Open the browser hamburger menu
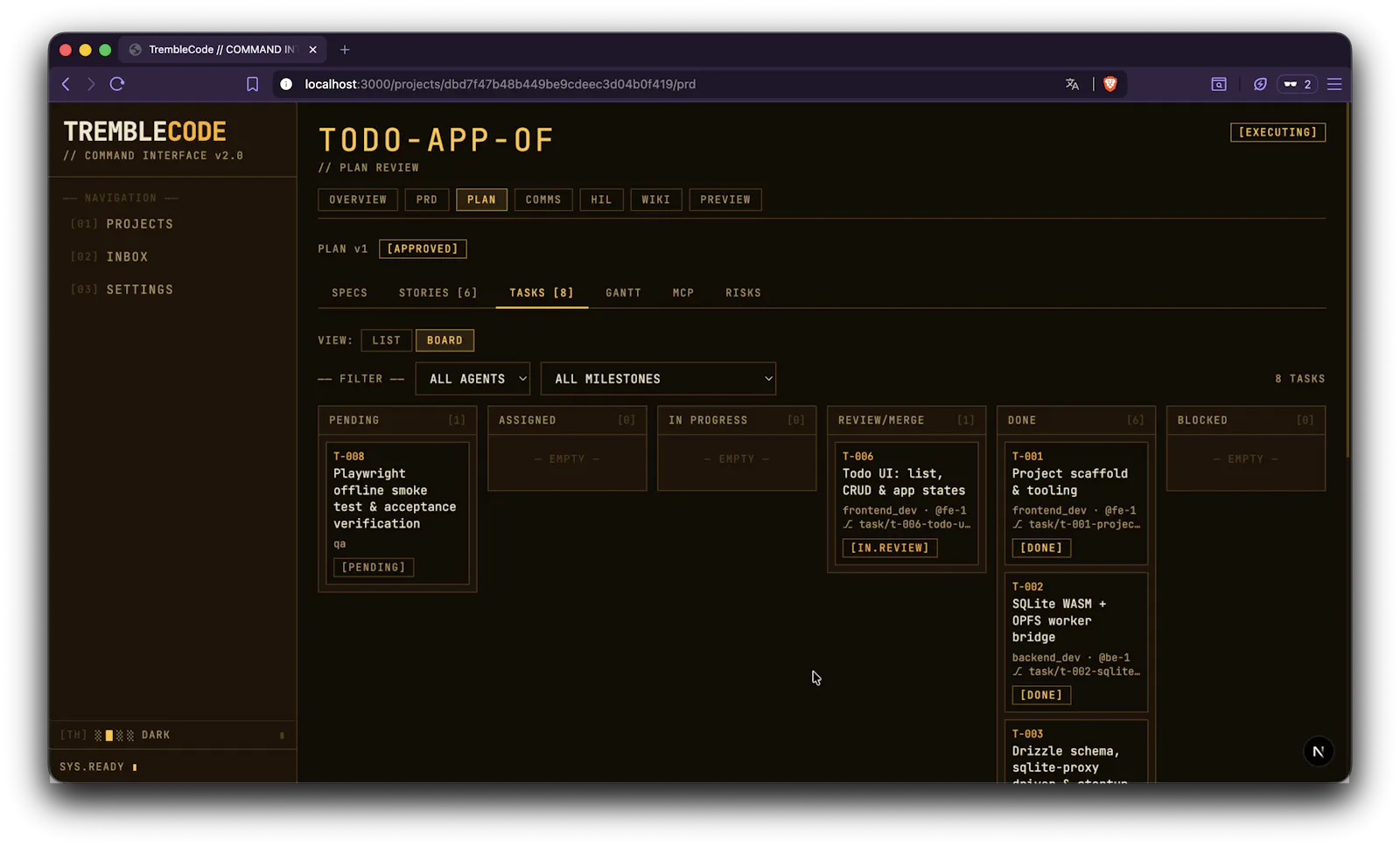 [x=1334, y=84]
